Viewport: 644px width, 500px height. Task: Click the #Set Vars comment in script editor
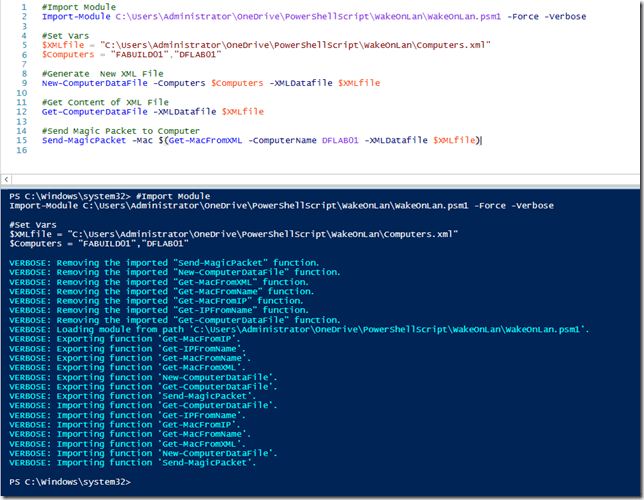tap(66, 36)
